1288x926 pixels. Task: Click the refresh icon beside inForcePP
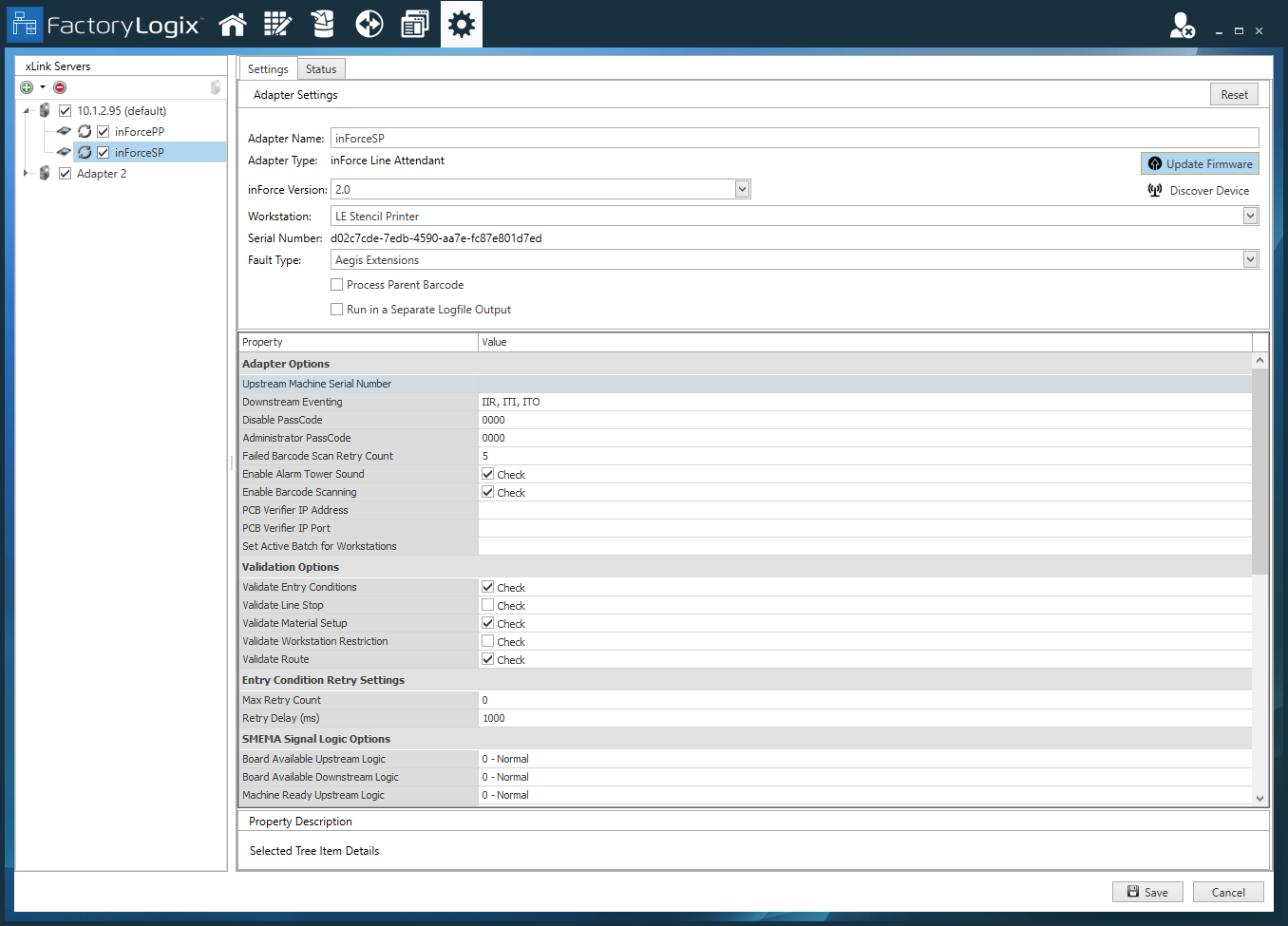coord(85,131)
